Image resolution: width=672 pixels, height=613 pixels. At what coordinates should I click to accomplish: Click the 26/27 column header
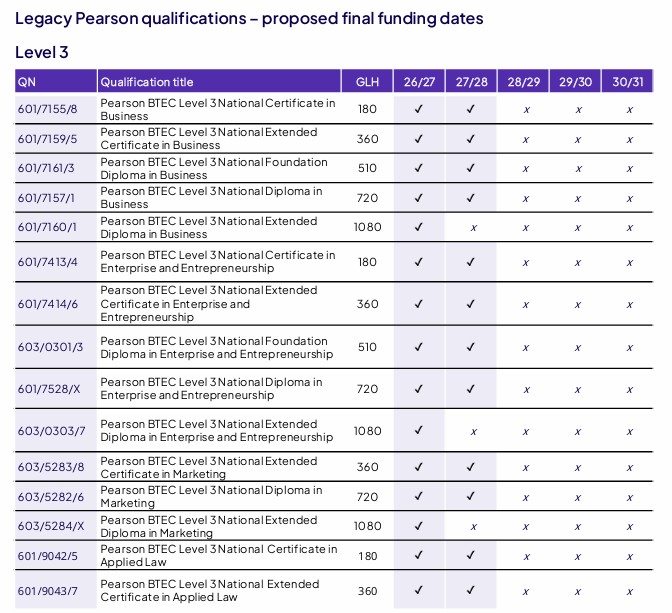click(419, 81)
